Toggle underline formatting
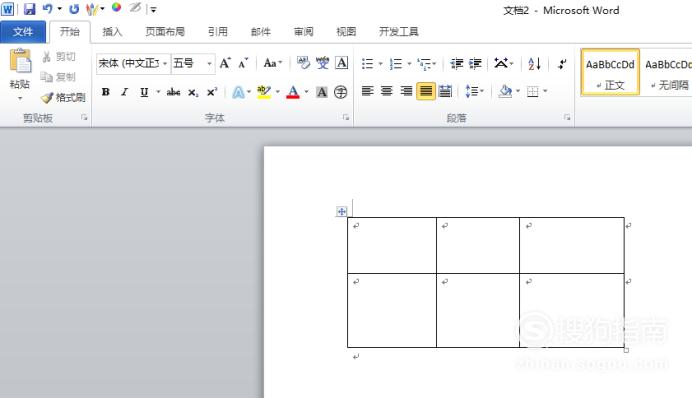 [x=144, y=92]
